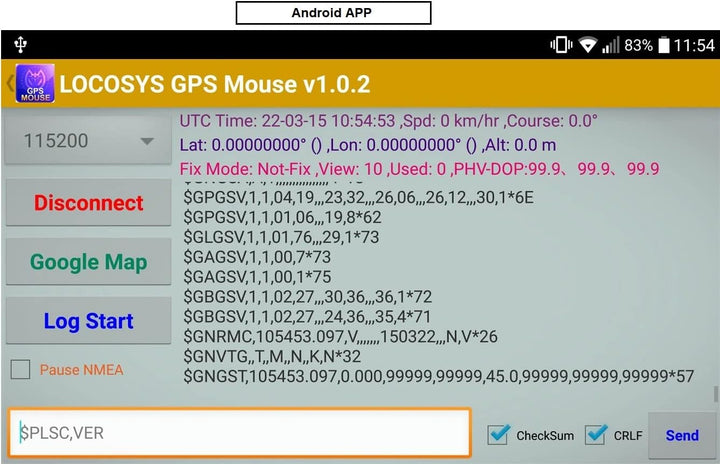Uncheck the CRLF checkbox
Viewport: 720px width, 464px height.
(596, 435)
